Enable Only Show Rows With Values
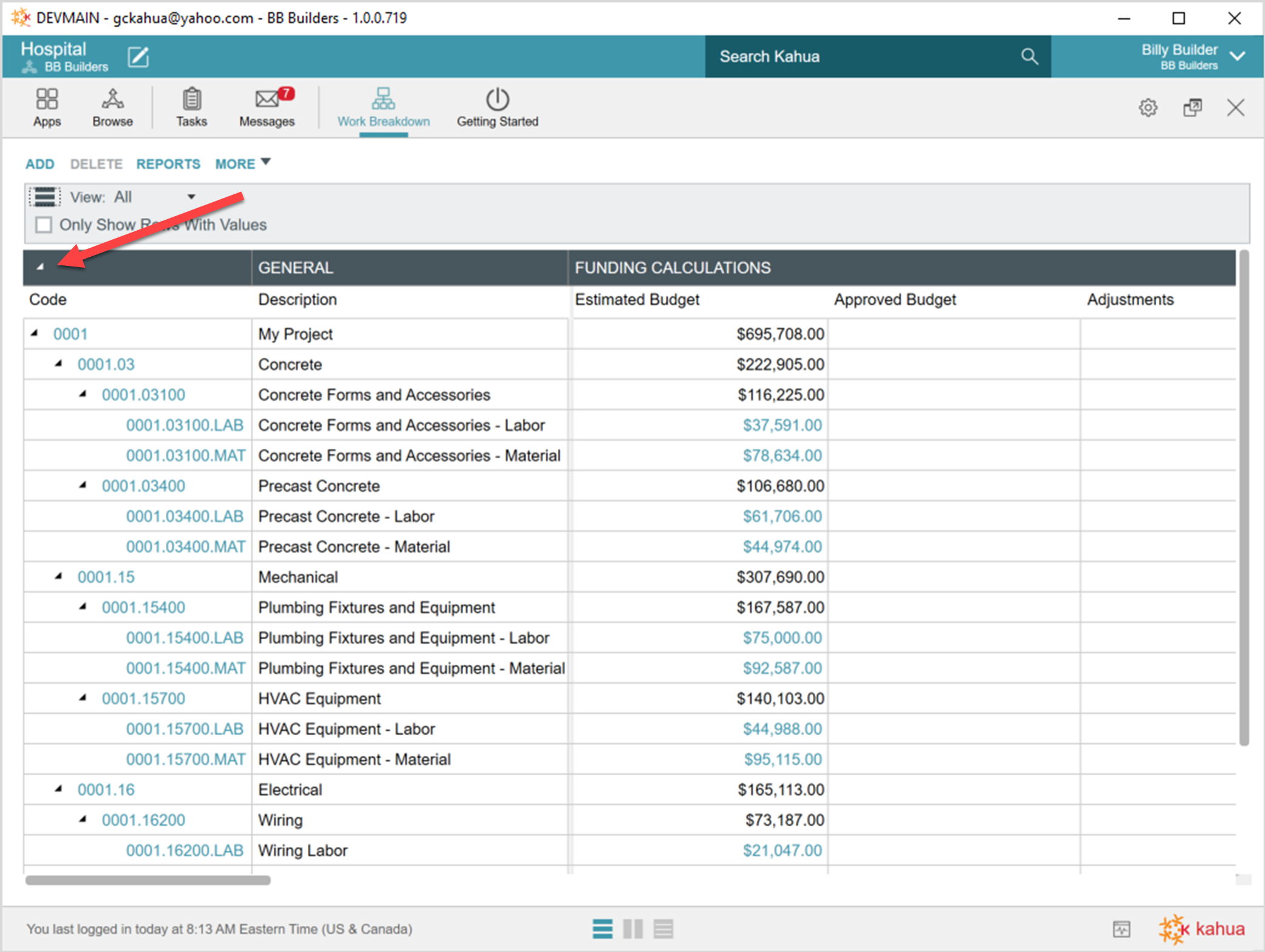This screenshot has width=1265, height=952. [x=44, y=225]
